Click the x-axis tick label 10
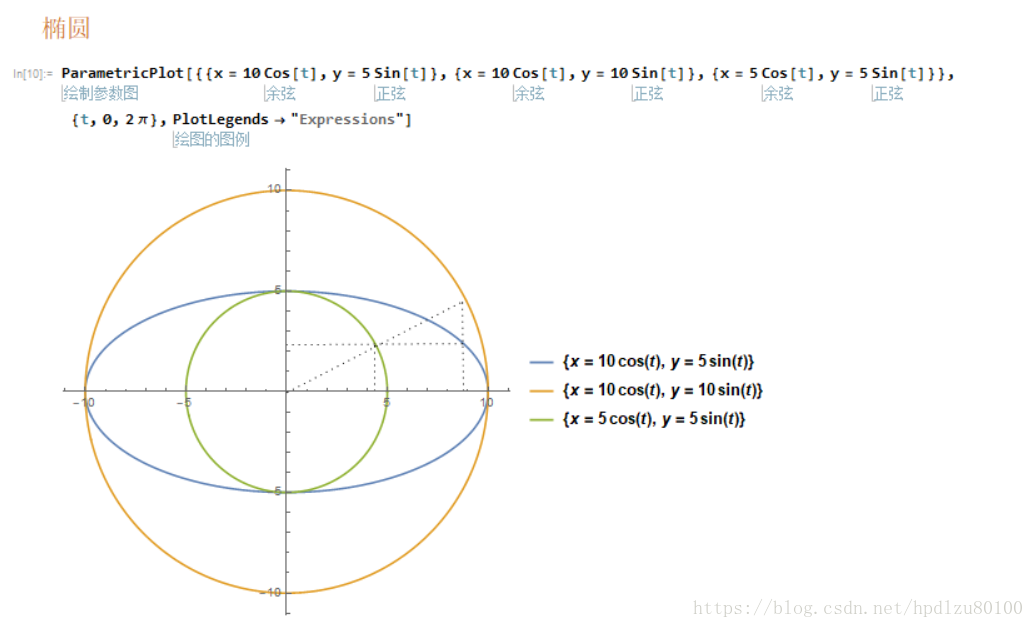1034x628 pixels. (x=487, y=402)
